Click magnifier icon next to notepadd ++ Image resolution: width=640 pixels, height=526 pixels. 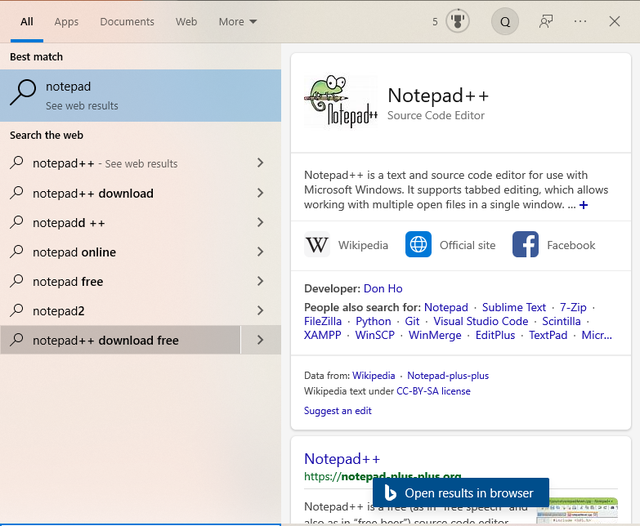[x=17, y=222]
